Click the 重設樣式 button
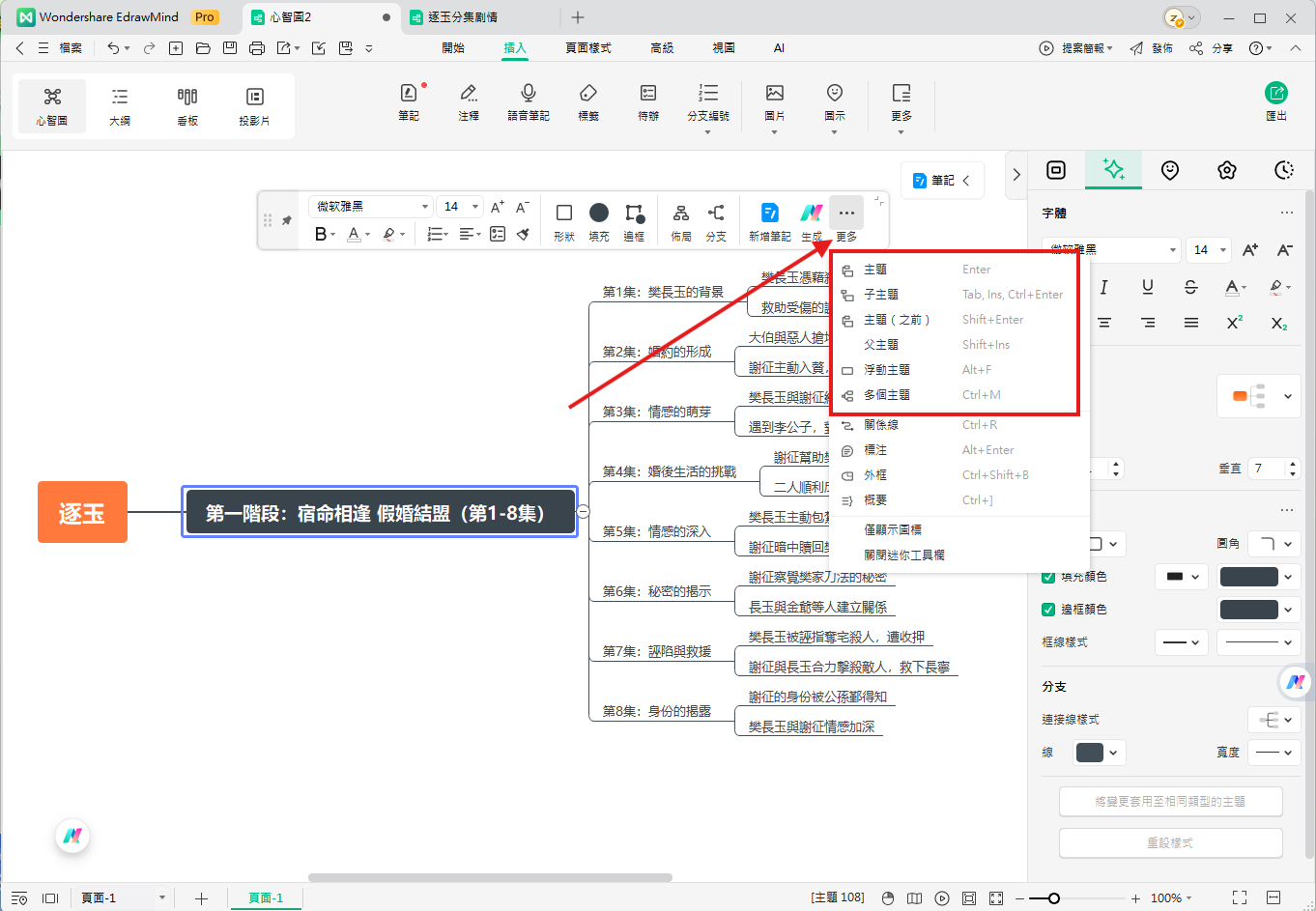This screenshot has width=1316, height=911. click(1170, 842)
